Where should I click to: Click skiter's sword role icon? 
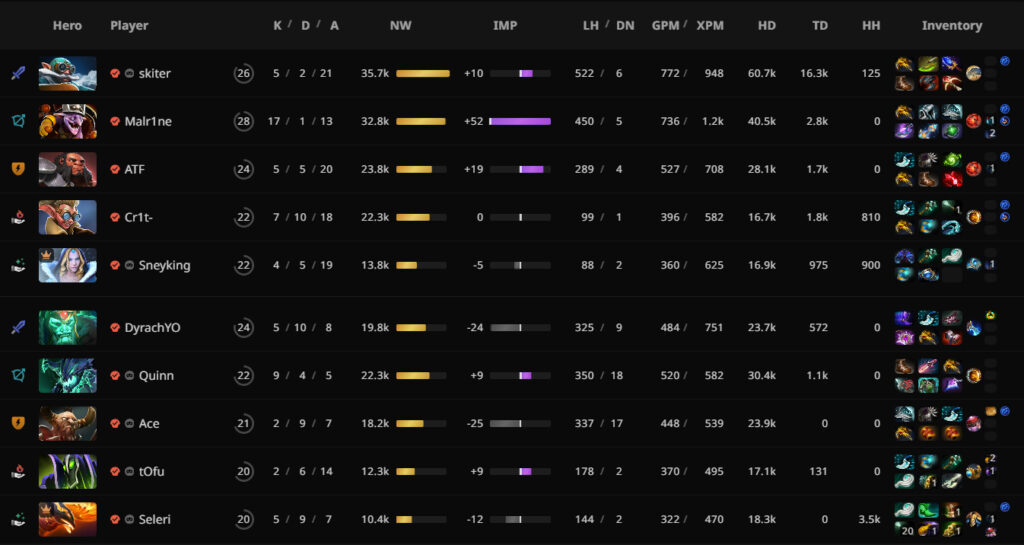pos(17,73)
